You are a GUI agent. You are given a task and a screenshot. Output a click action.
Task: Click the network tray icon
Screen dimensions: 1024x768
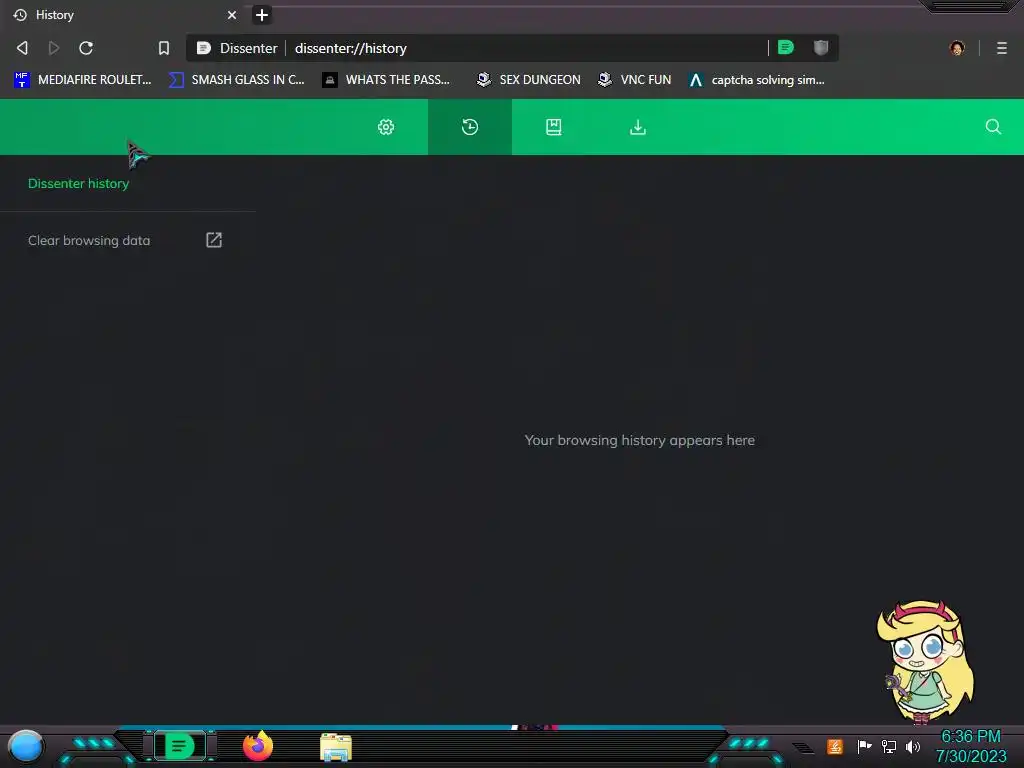coord(889,746)
